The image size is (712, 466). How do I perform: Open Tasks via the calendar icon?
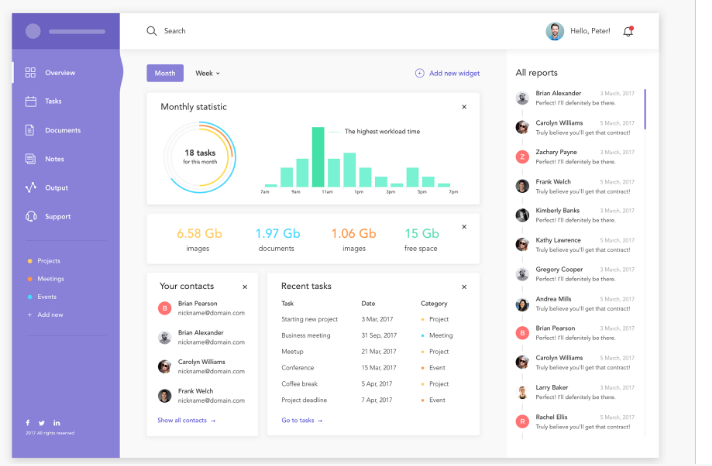click(x=30, y=101)
